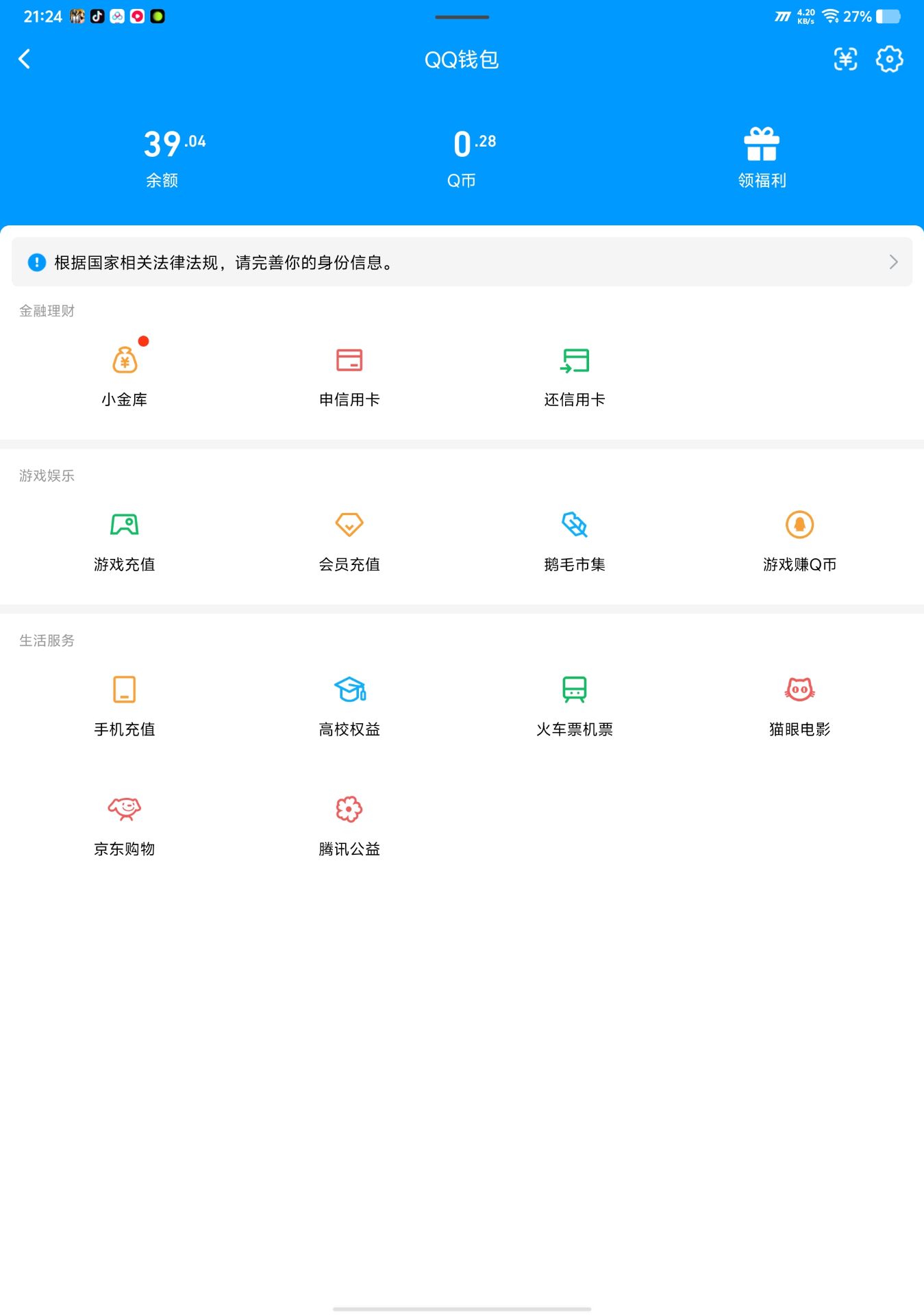The image size is (924, 1315).
Task: Open 还信用卡 repayment icon
Action: pos(575,360)
